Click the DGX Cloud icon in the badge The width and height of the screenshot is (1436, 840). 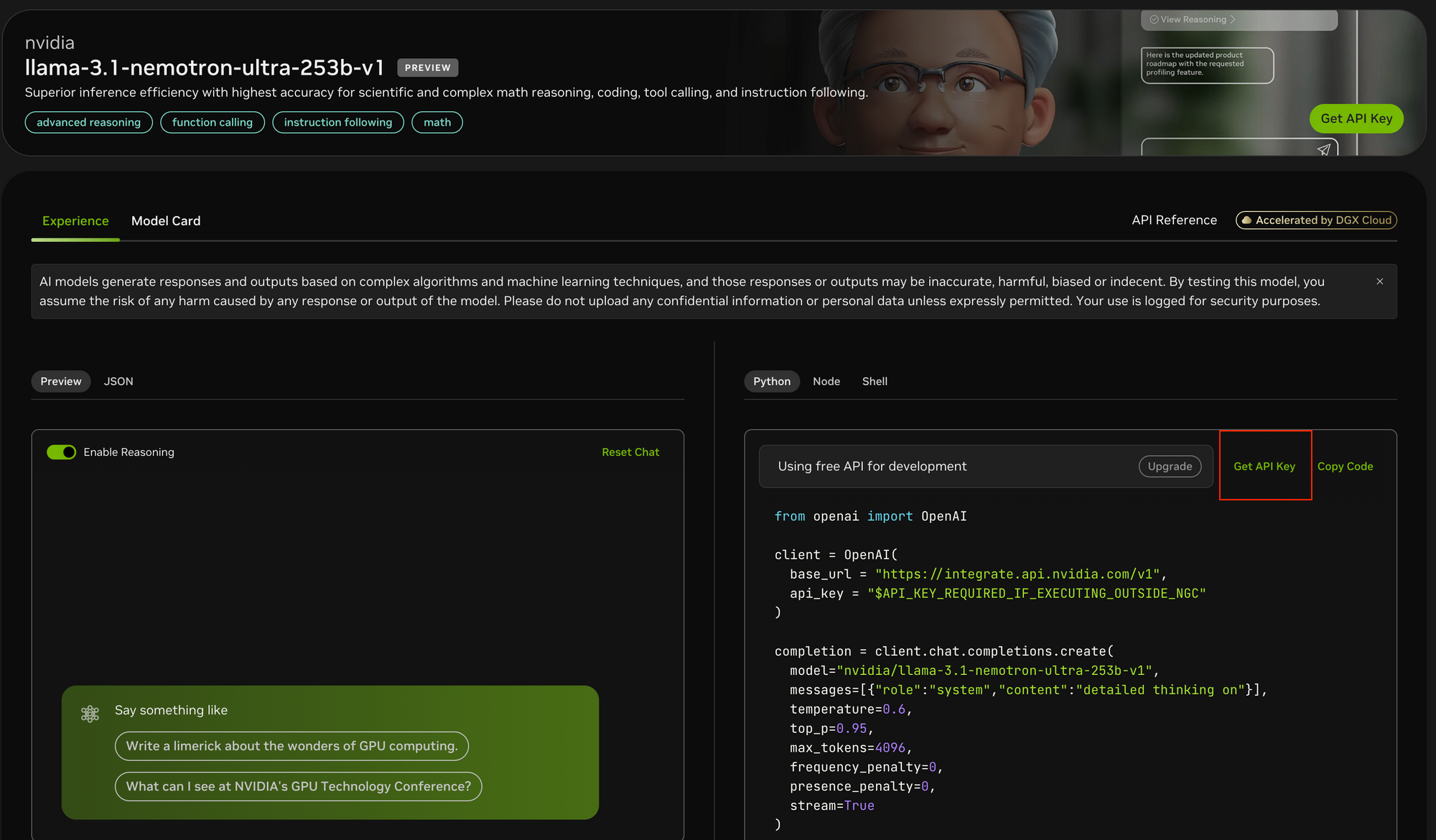(x=1246, y=220)
